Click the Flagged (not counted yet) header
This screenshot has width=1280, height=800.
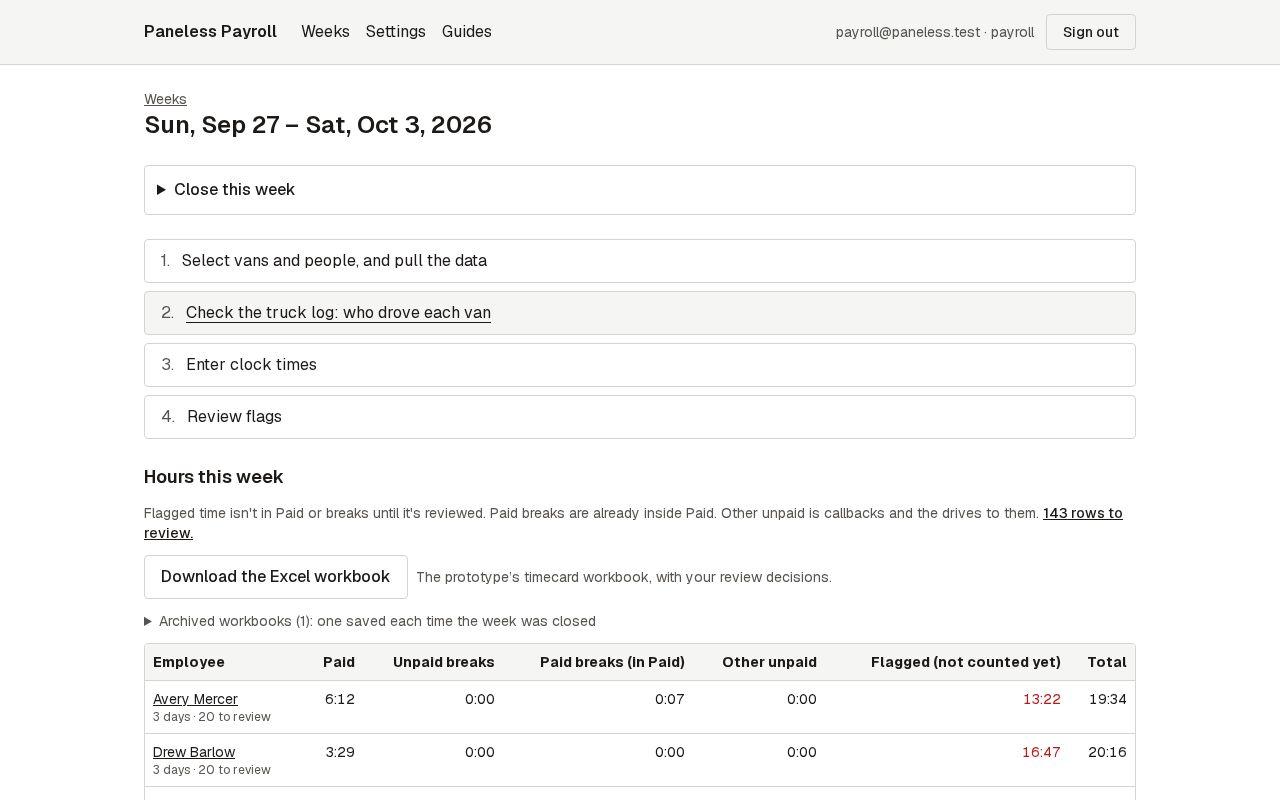(x=966, y=662)
